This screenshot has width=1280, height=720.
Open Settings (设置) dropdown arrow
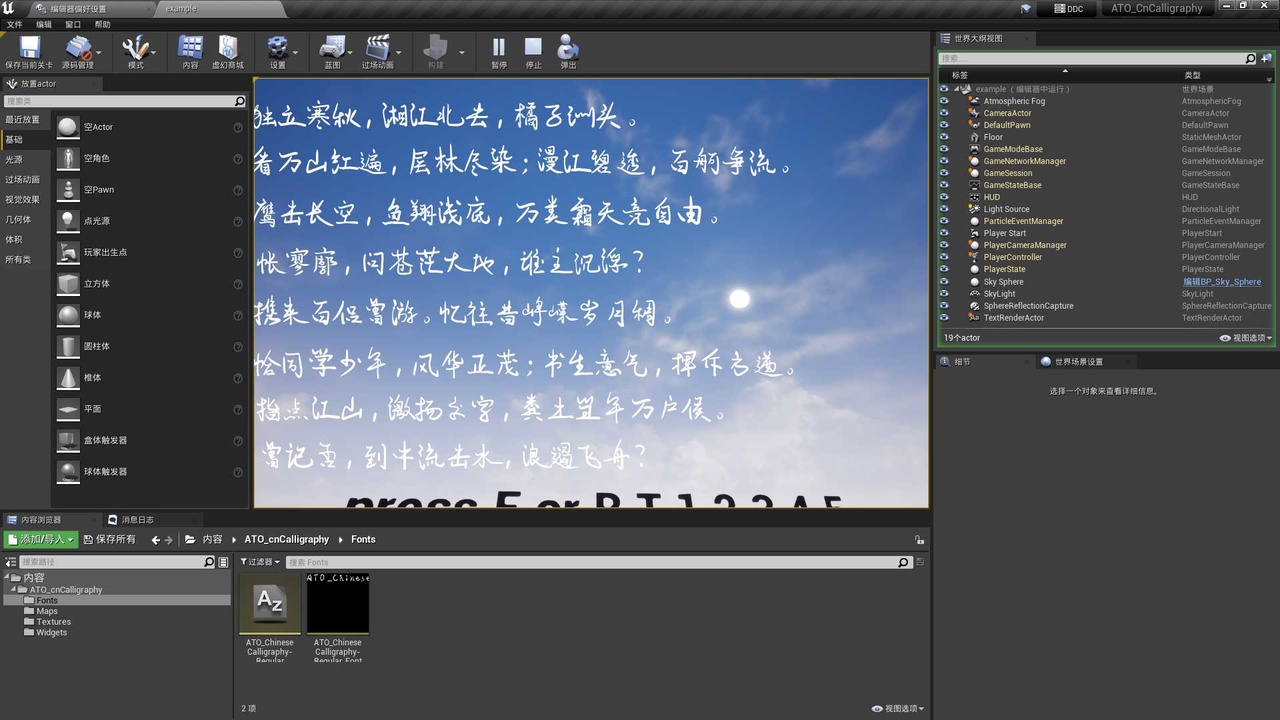click(x=296, y=52)
